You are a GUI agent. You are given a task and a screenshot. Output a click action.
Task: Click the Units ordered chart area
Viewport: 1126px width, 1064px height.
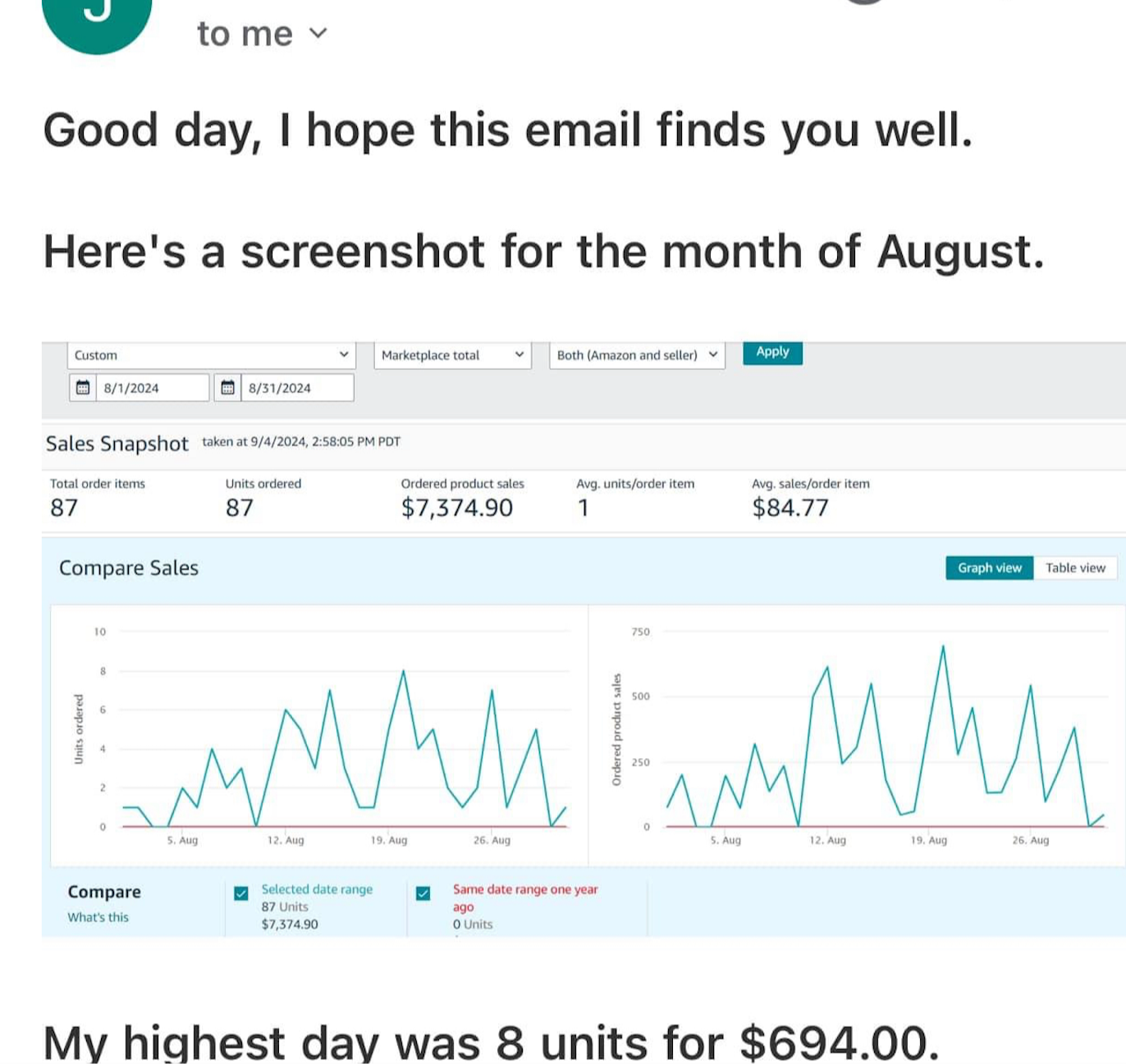(345, 738)
